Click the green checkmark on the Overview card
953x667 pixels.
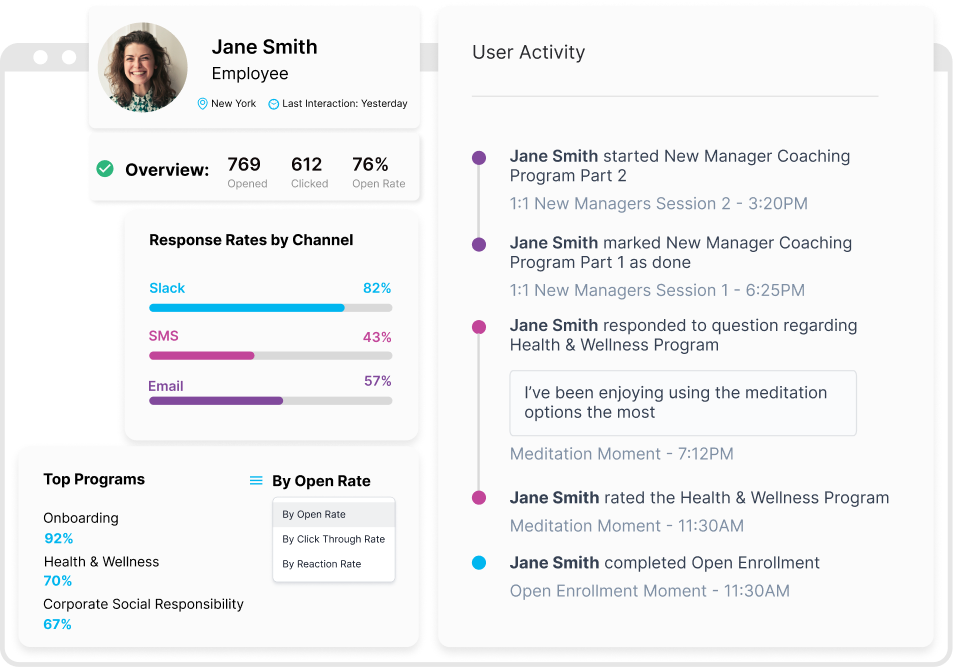point(105,169)
